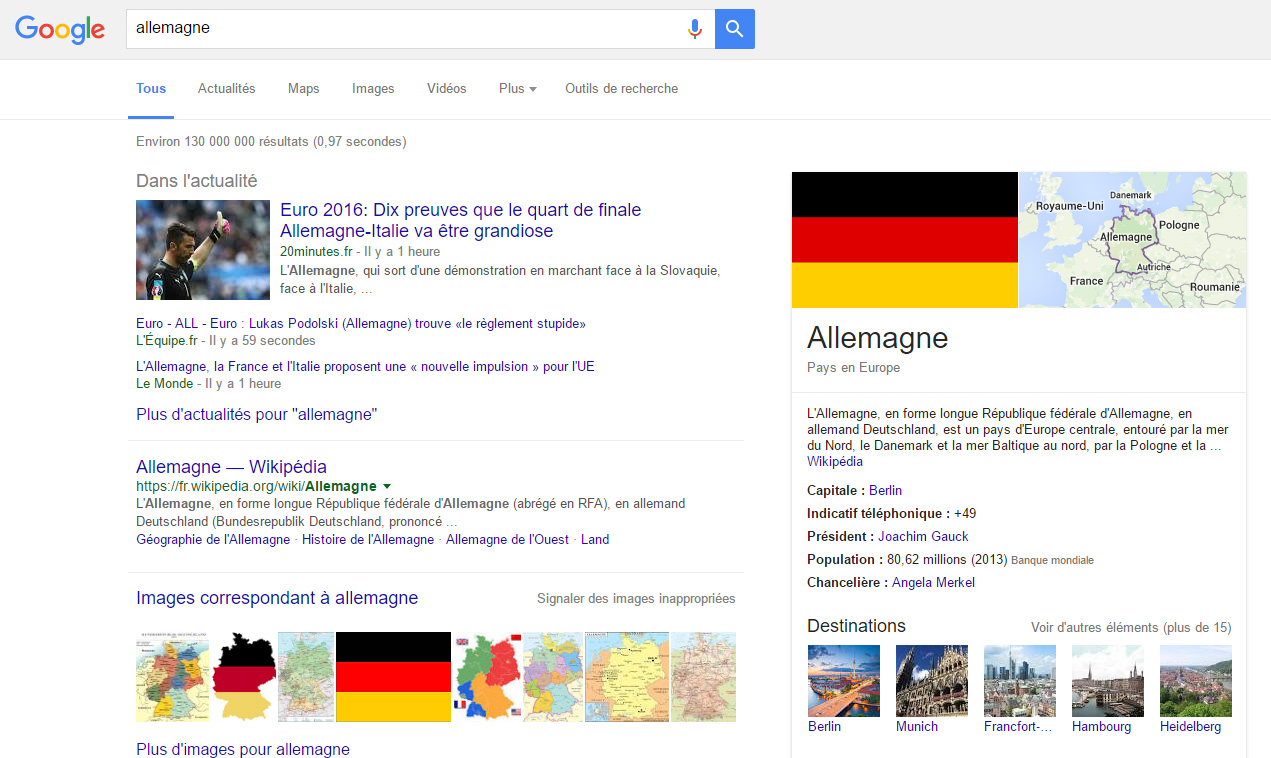Click the Google logo
Viewport: 1271px width, 758px height.
coord(60,29)
